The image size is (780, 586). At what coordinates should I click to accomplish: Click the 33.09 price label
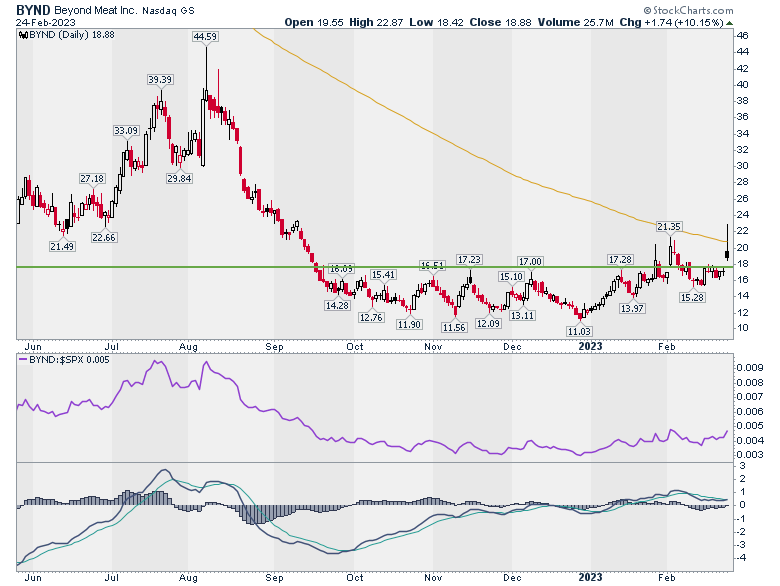click(126, 131)
